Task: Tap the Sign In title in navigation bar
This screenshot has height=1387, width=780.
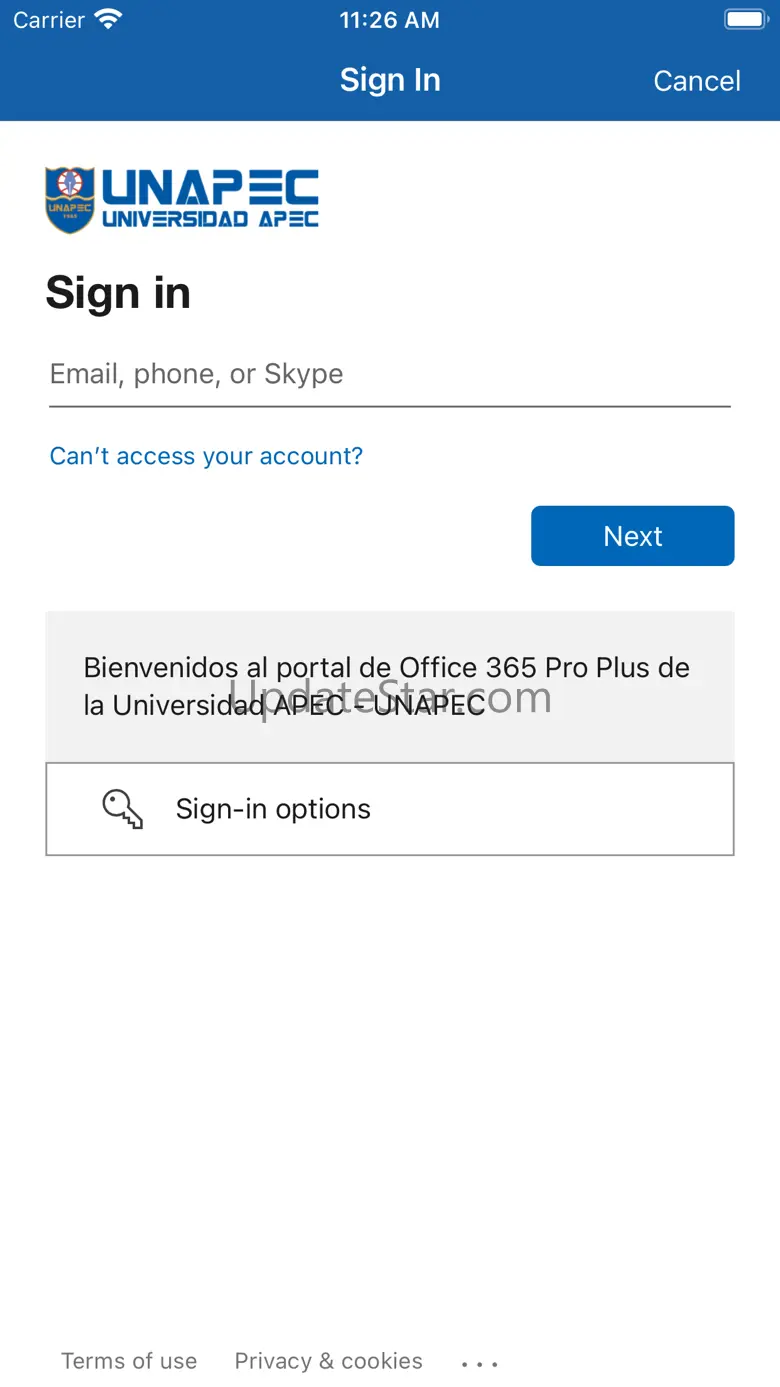Action: (x=390, y=80)
